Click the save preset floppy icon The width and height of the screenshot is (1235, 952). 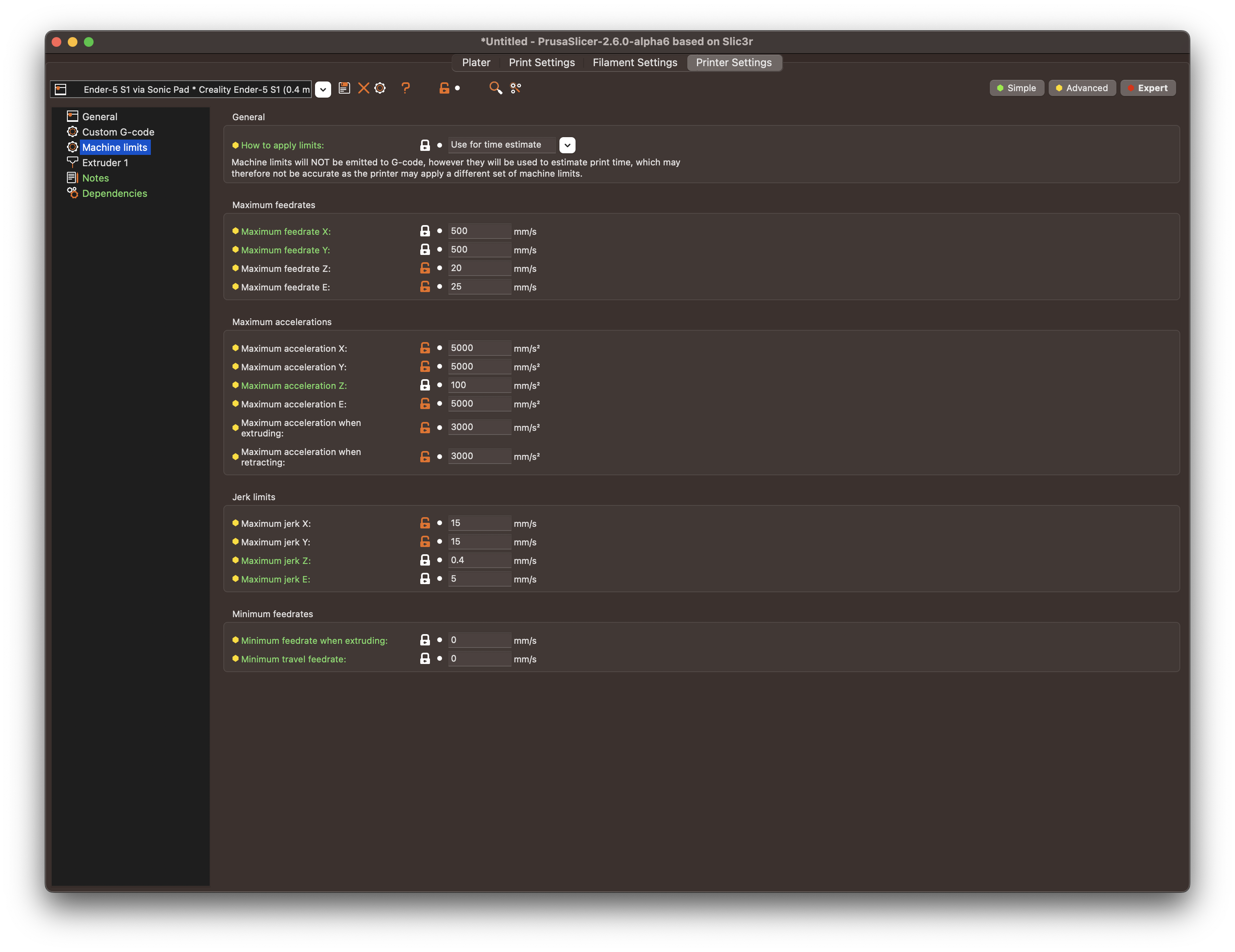point(344,88)
